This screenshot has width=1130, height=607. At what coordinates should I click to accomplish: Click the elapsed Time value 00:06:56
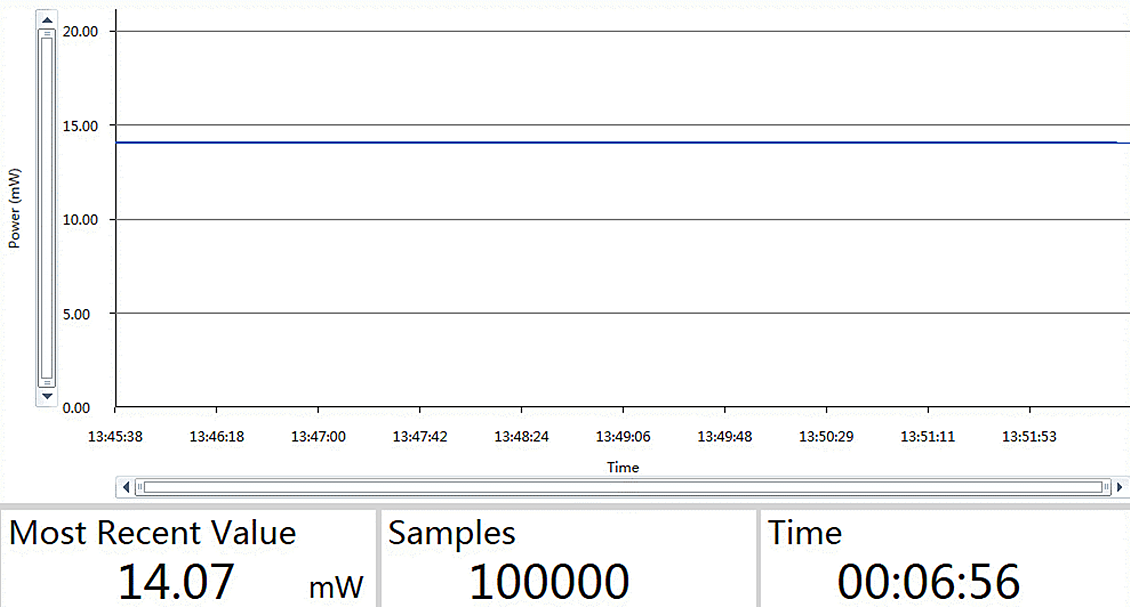point(928,582)
